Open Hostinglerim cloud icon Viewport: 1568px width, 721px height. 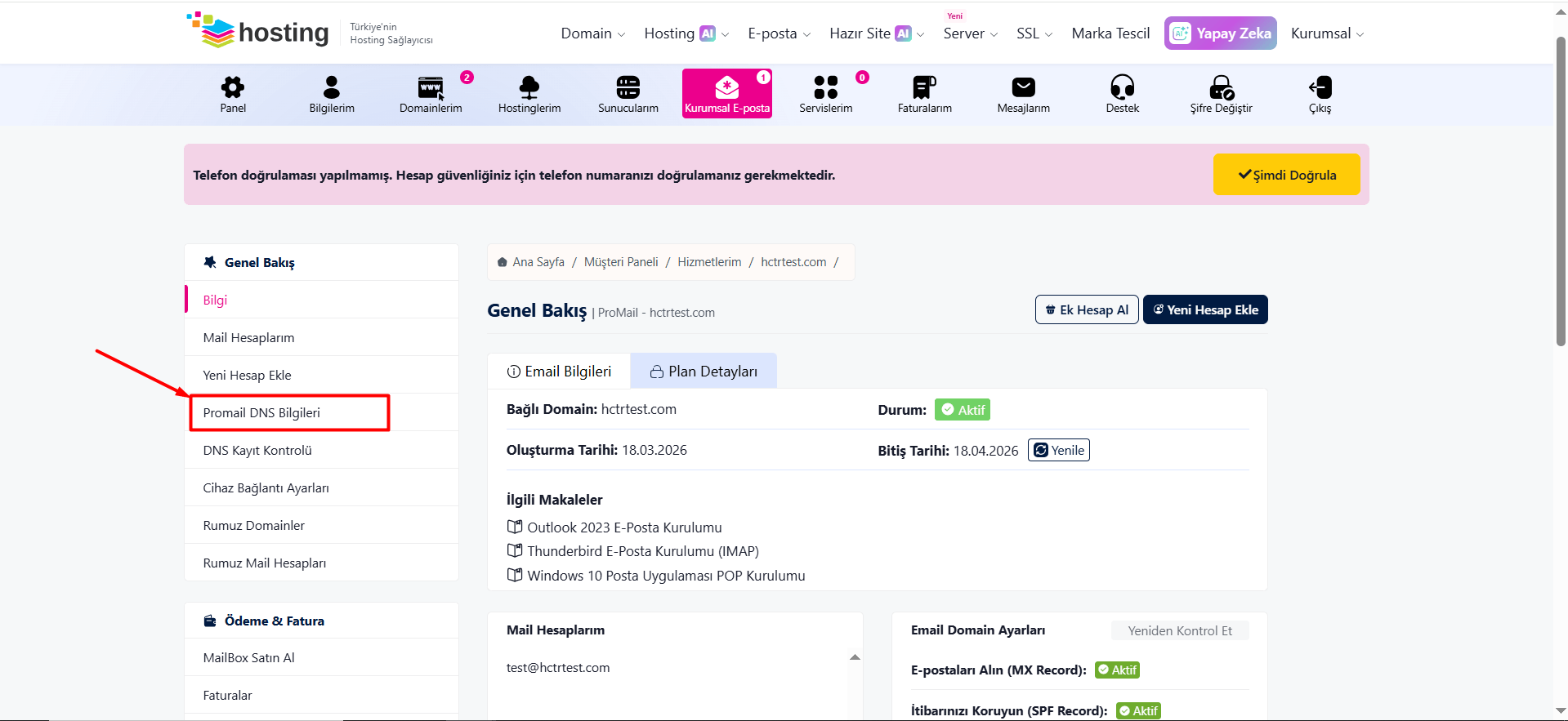pos(529,87)
